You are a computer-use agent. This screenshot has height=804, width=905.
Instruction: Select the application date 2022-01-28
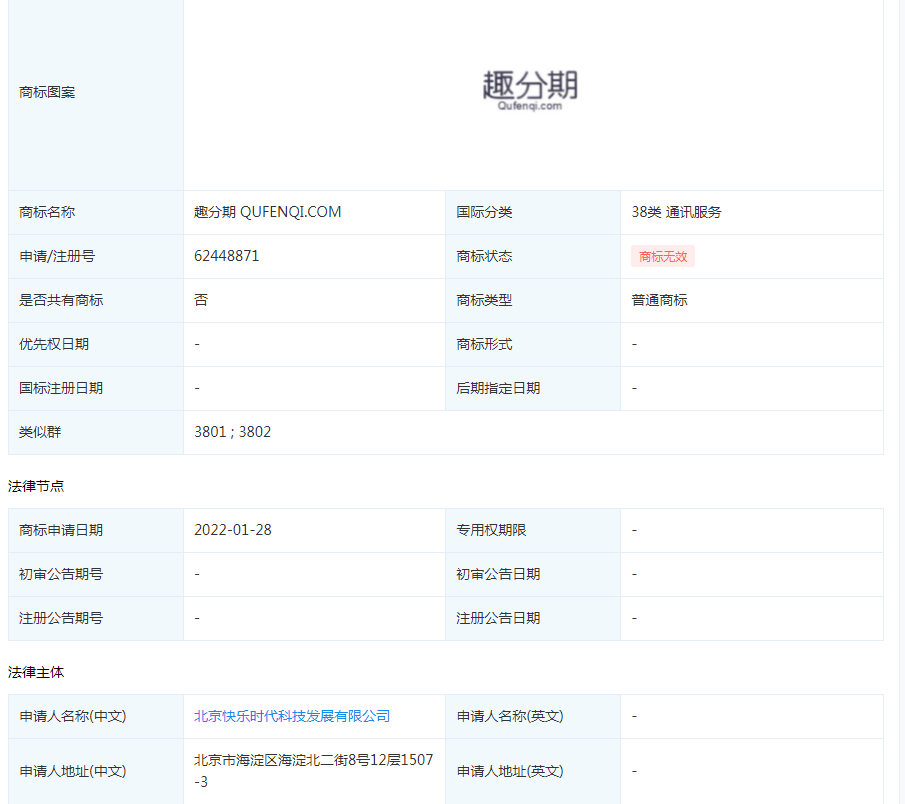(233, 530)
